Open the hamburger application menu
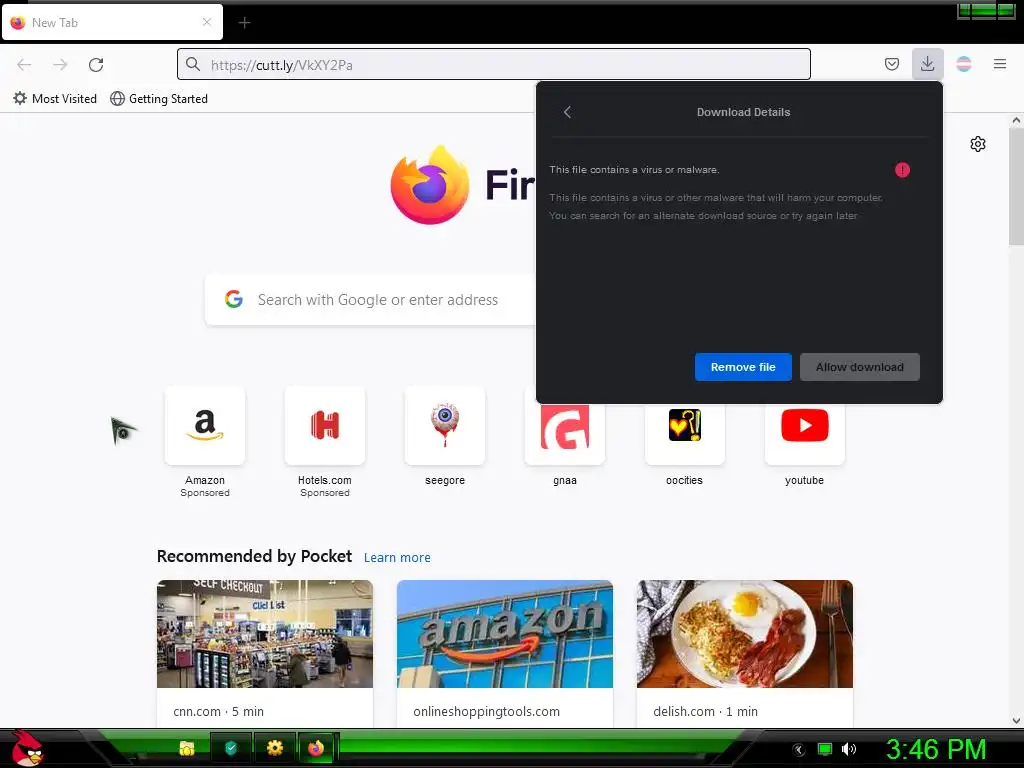The image size is (1024, 768). 1000,64
